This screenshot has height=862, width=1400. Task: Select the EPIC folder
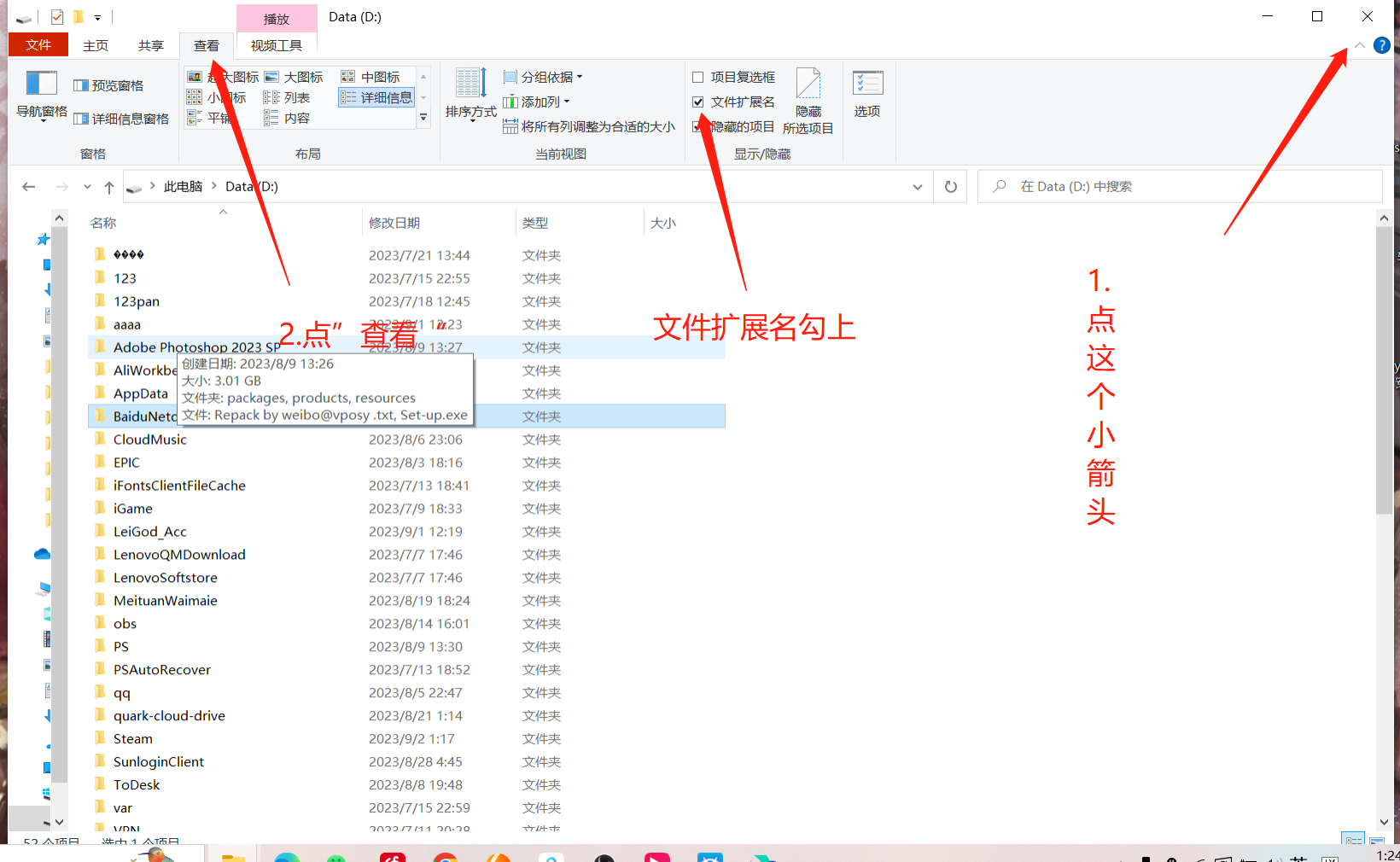coord(126,463)
